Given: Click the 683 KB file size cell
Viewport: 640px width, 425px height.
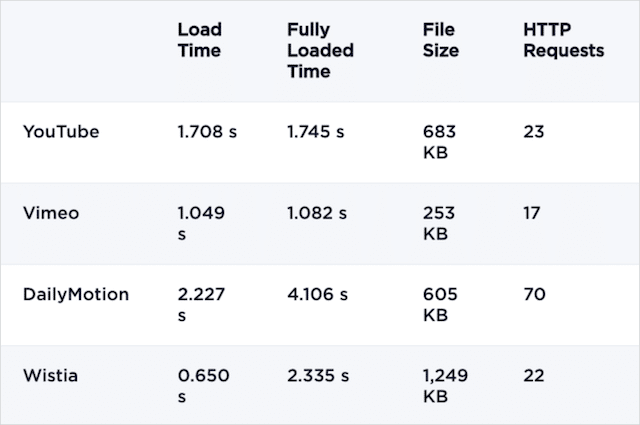Looking at the screenshot, I should pyautogui.click(x=439, y=142).
